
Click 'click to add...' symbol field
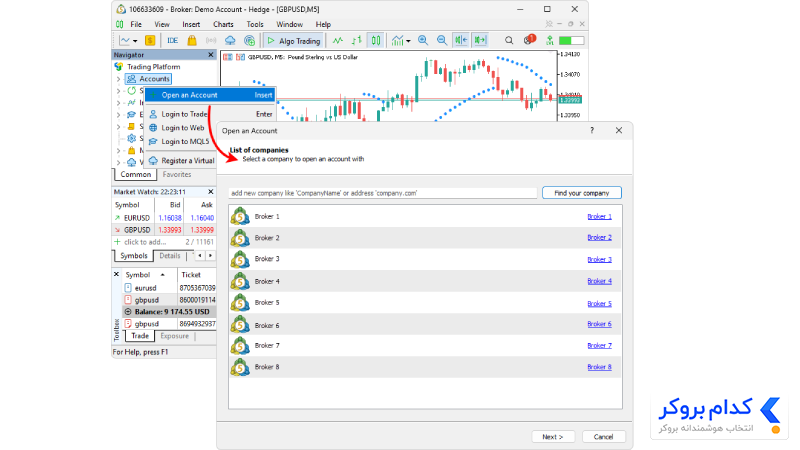pyautogui.click(x=145, y=242)
